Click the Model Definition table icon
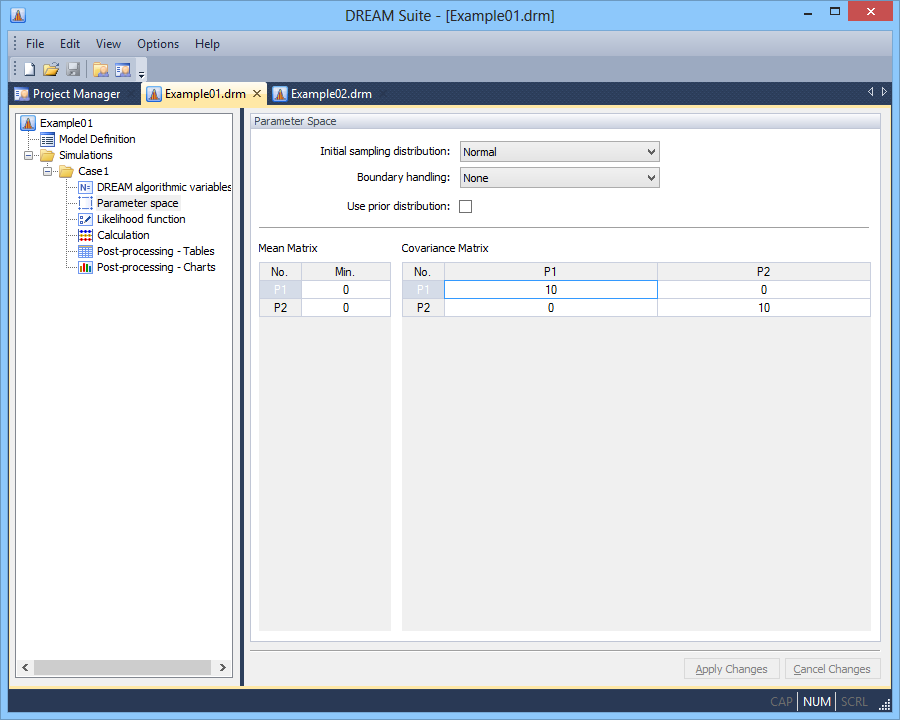The height and width of the screenshot is (720, 900). coord(48,139)
